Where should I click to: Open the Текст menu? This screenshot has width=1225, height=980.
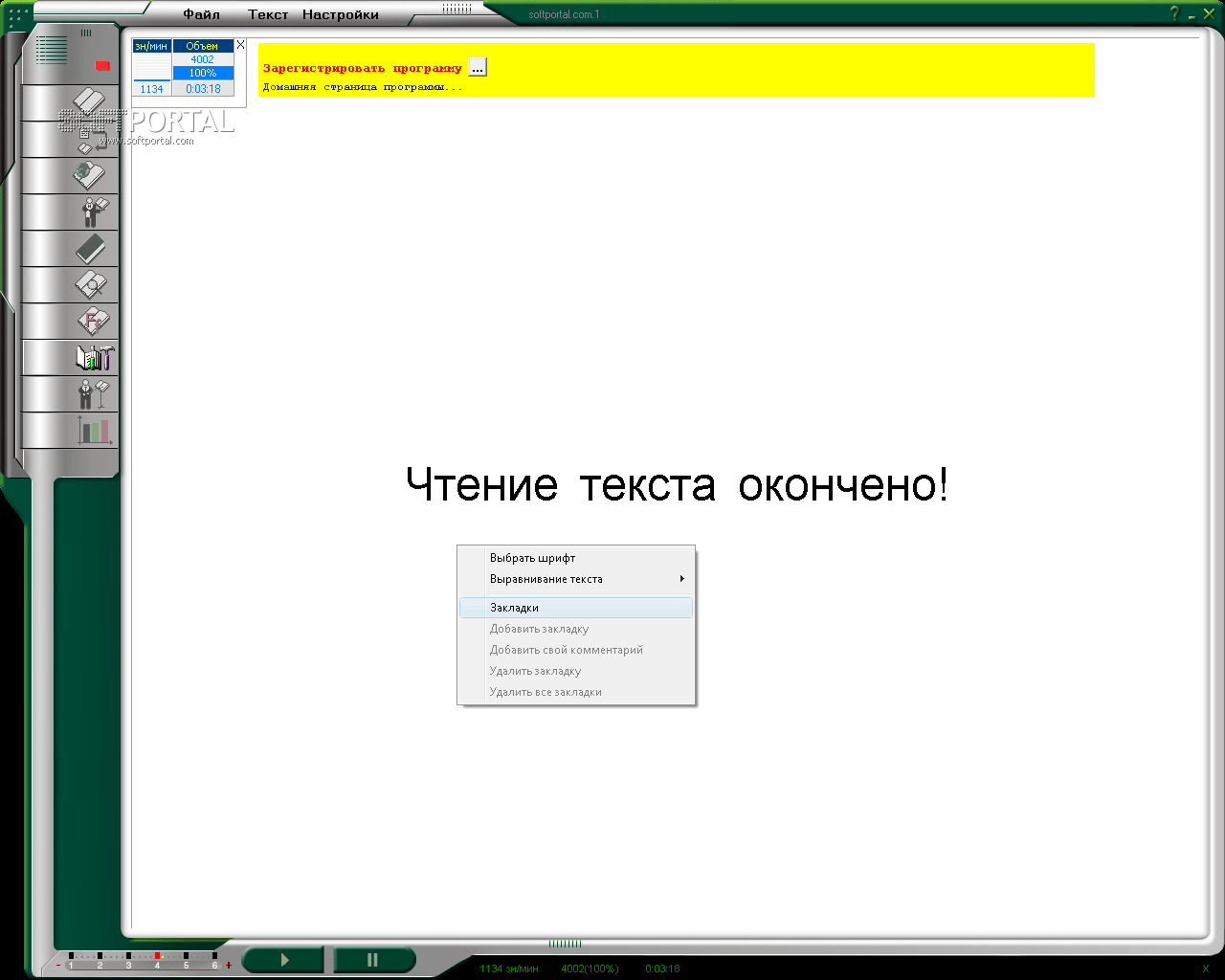coord(268,14)
